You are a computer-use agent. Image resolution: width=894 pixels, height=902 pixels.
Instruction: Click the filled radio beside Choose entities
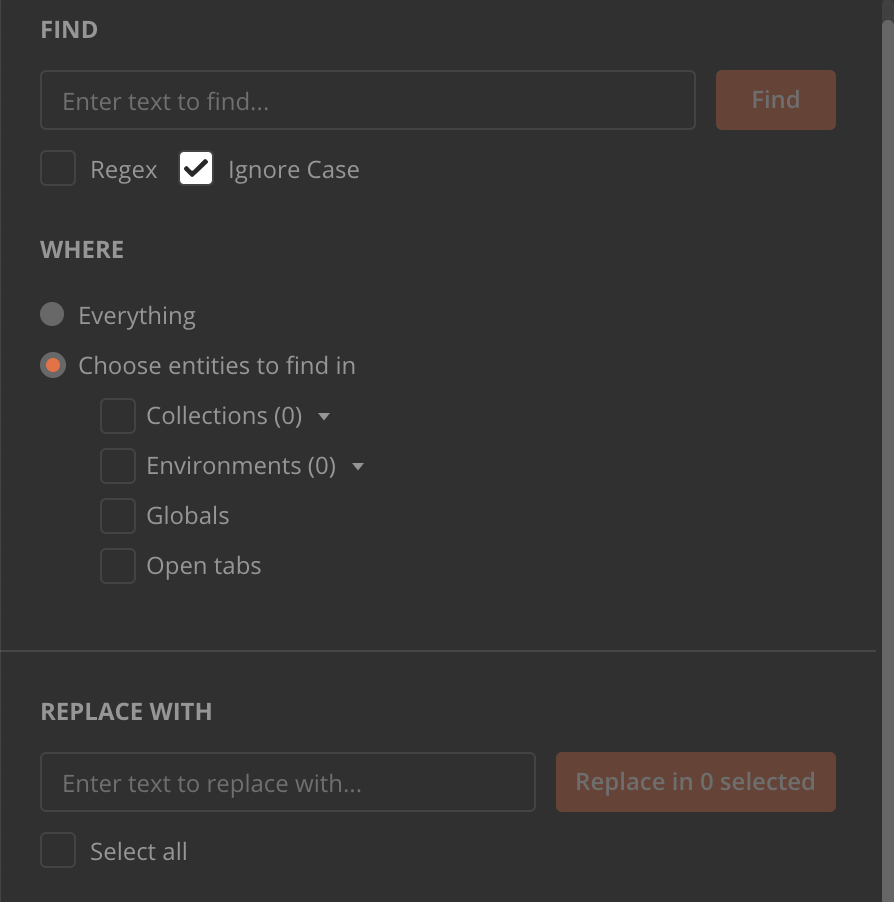point(52,365)
